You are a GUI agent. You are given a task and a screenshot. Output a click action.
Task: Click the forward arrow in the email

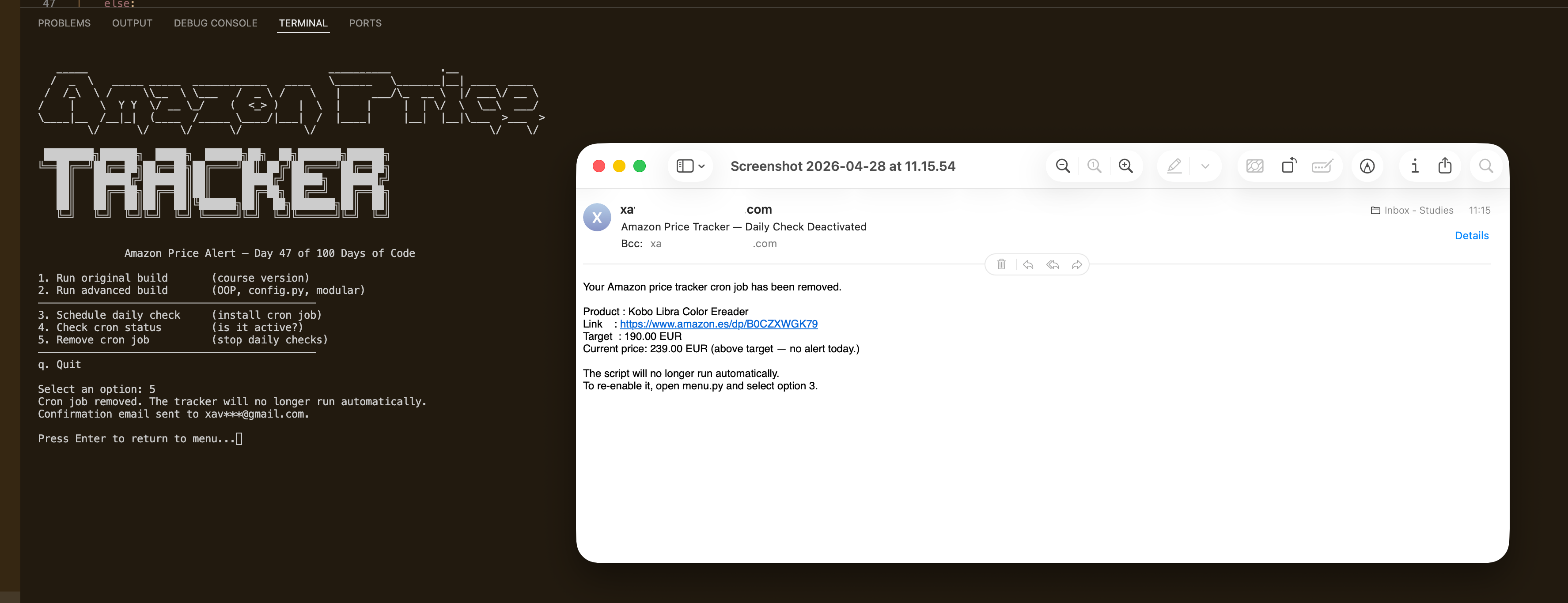coord(1077,264)
